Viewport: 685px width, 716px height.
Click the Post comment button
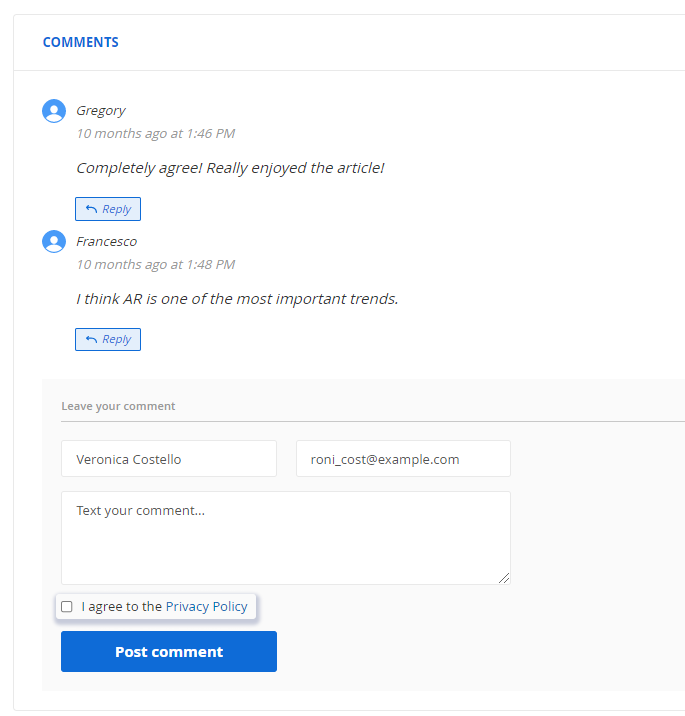(169, 652)
